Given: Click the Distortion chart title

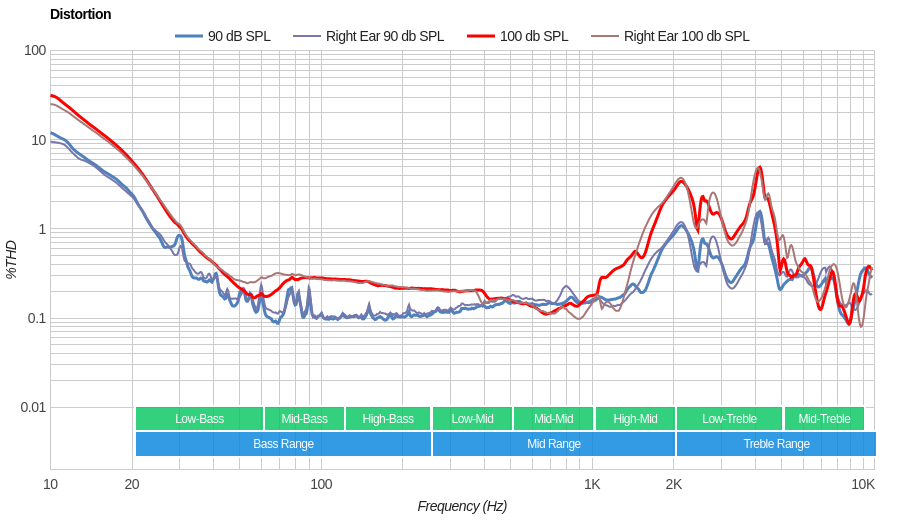Looking at the screenshot, I should (x=80, y=14).
